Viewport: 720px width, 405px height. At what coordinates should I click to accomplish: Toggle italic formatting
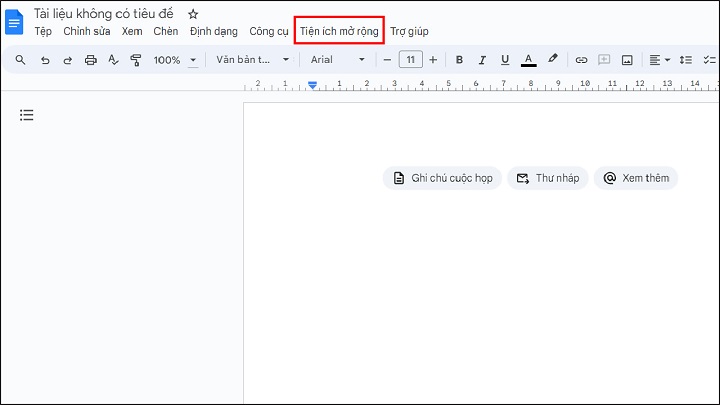(x=482, y=60)
